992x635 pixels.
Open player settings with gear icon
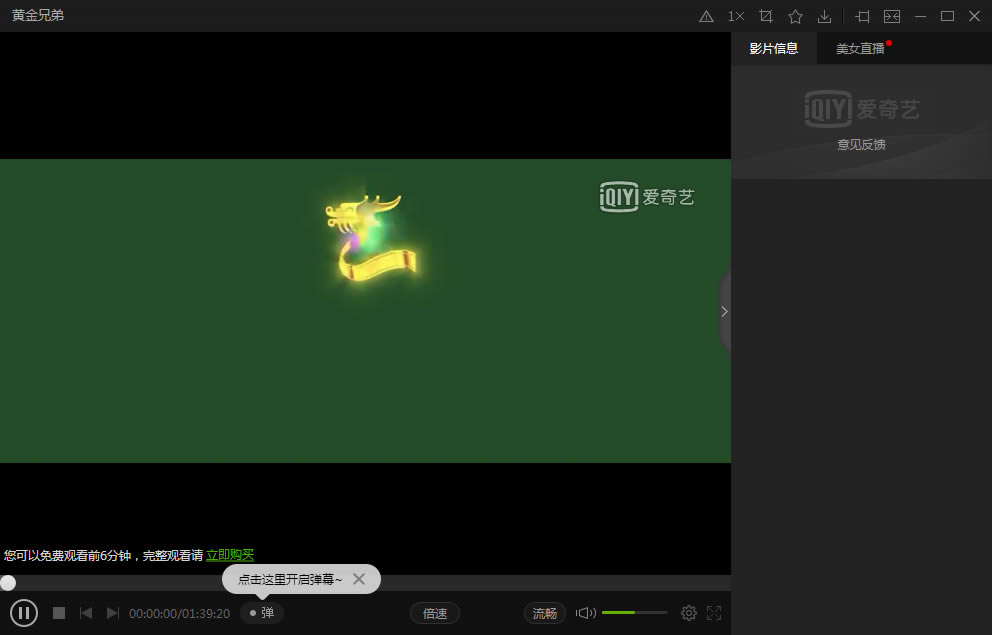(x=688, y=613)
